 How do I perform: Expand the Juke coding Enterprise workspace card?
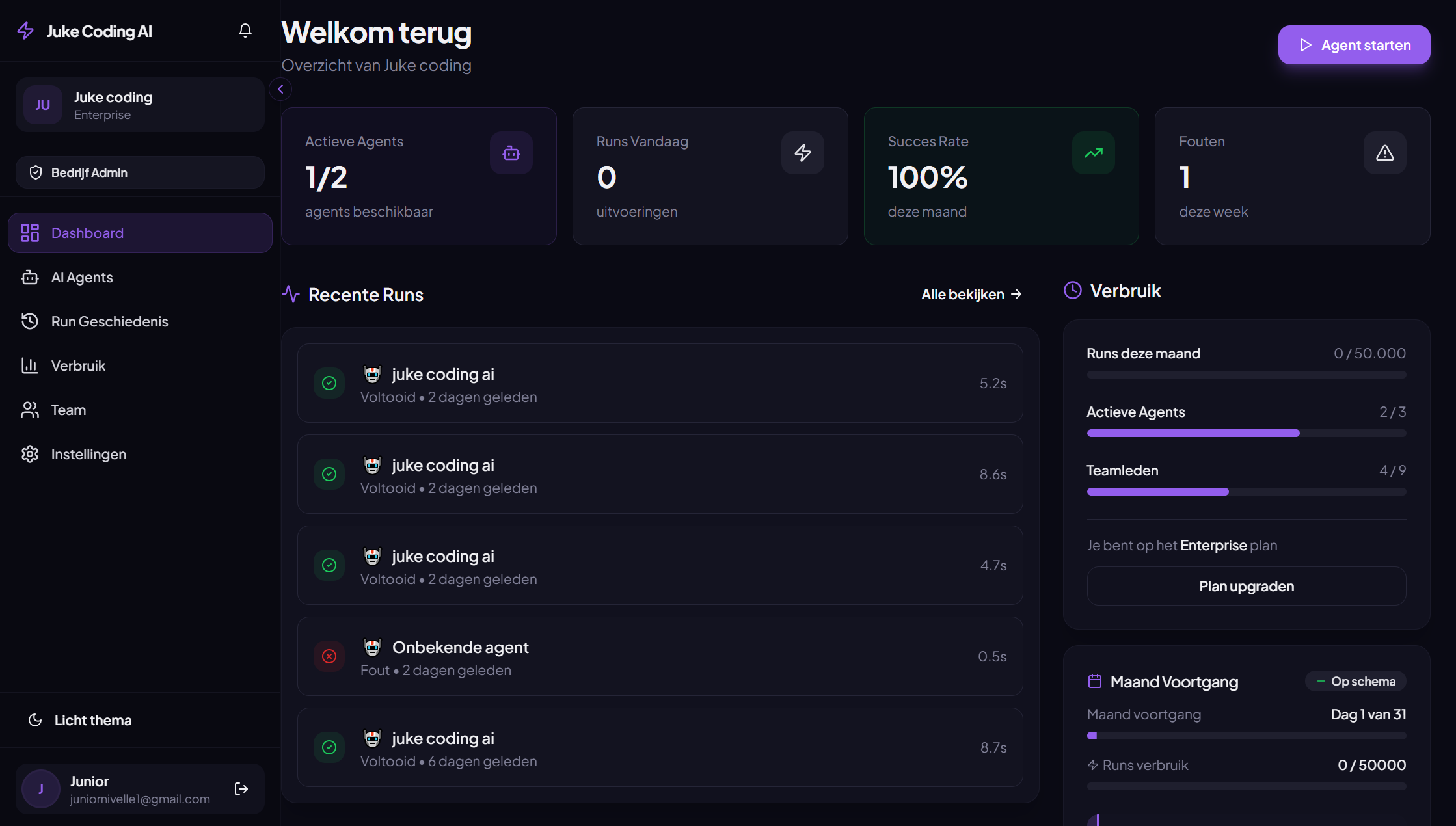tap(139, 105)
